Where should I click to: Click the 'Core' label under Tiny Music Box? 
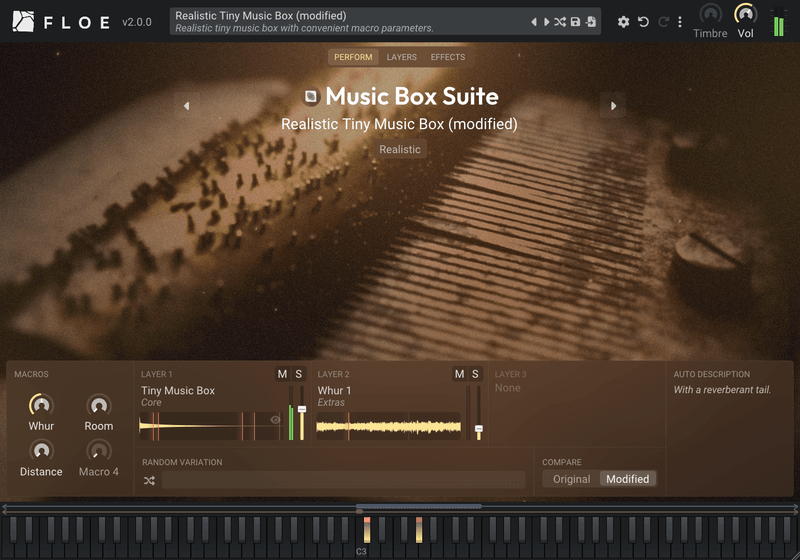click(151, 402)
